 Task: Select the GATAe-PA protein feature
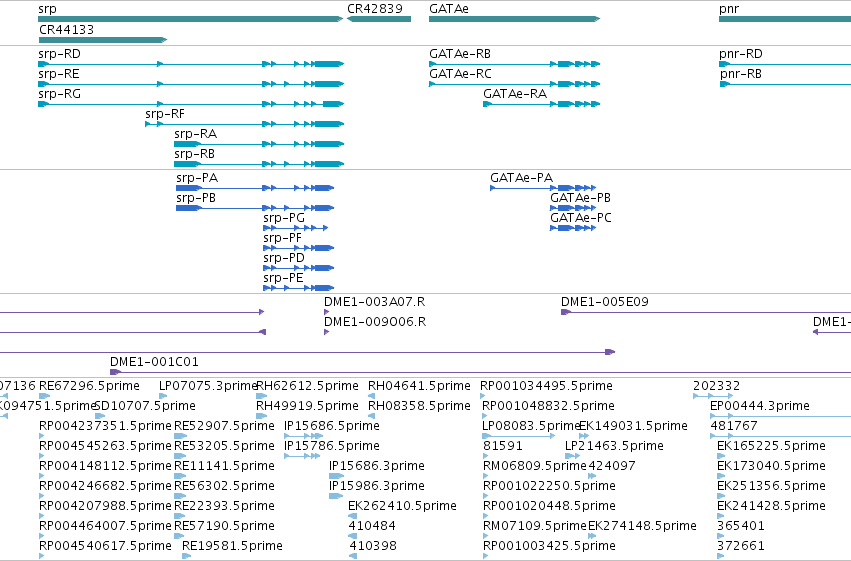pyautogui.click(x=543, y=188)
